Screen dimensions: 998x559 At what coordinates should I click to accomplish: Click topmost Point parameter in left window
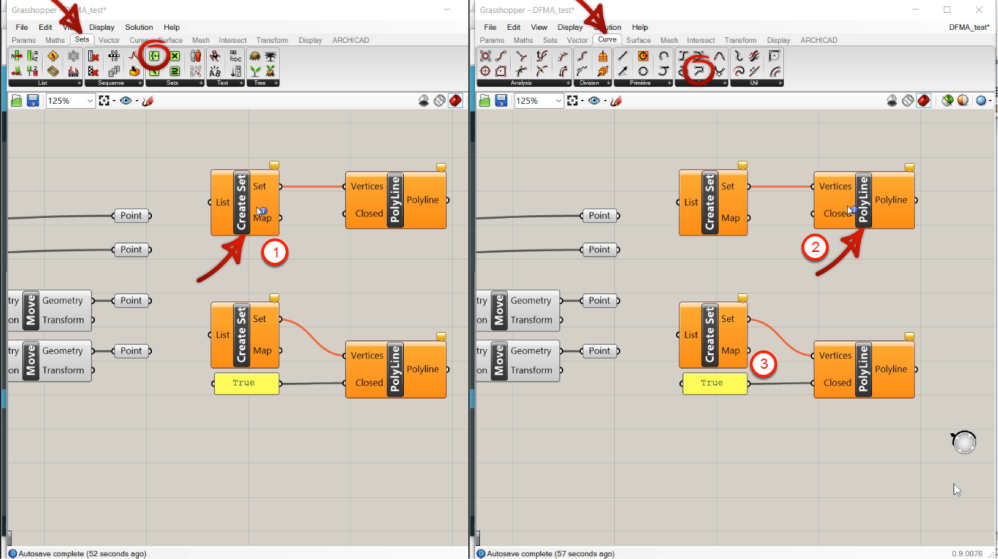click(x=131, y=215)
